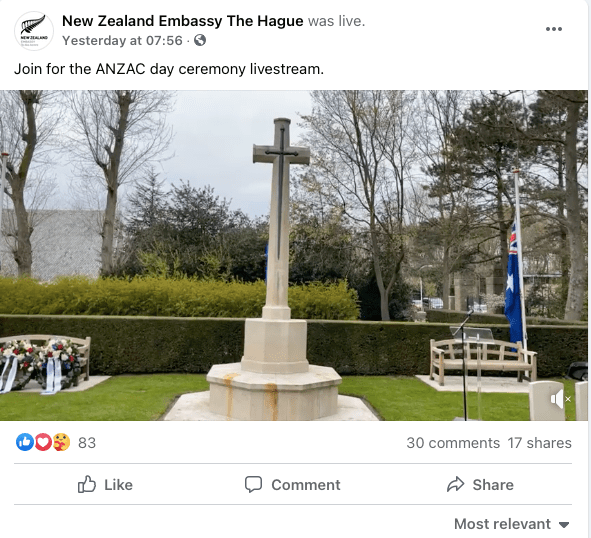
Task: Click the Like button label
Action: [x=118, y=484]
